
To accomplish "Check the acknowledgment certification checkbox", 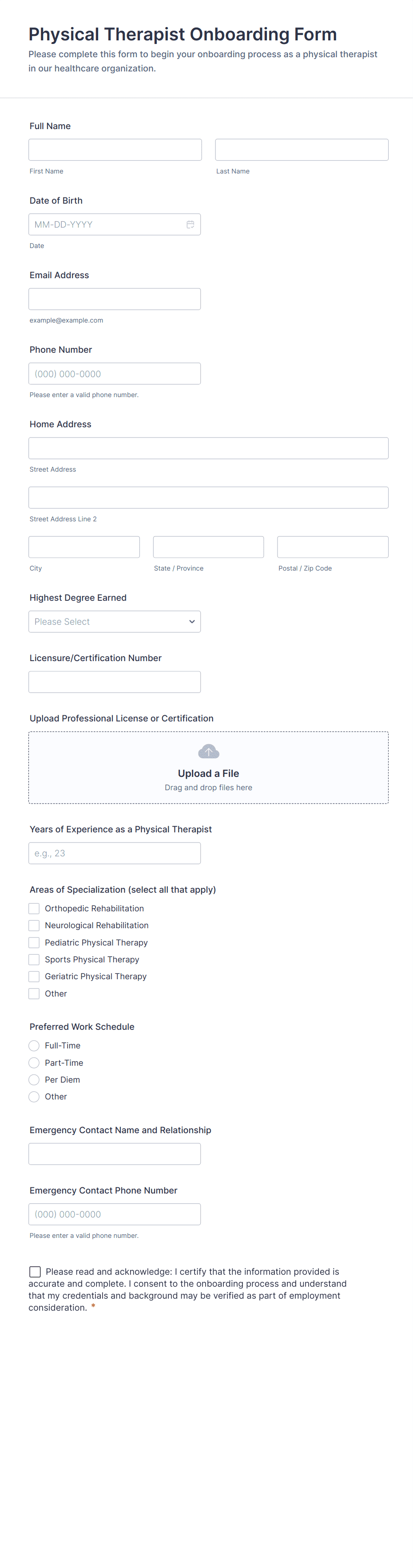I will point(36,1272).
